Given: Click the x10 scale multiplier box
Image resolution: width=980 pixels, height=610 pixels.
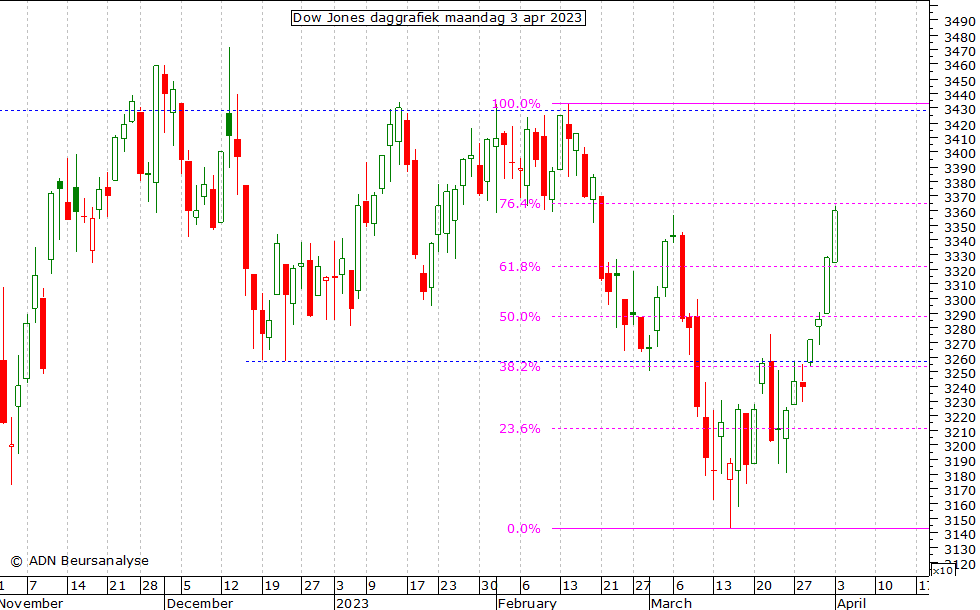Looking at the screenshot, I should pyautogui.click(x=942, y=570).
